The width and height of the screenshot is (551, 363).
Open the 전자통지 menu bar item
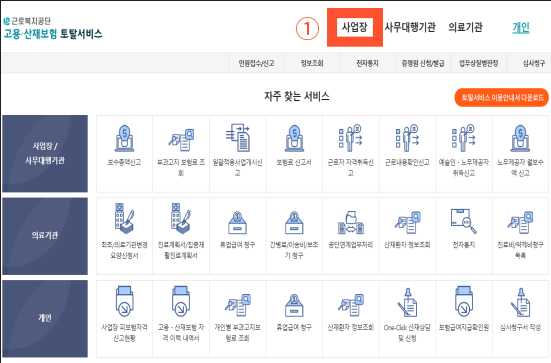(x=367, y=63)
